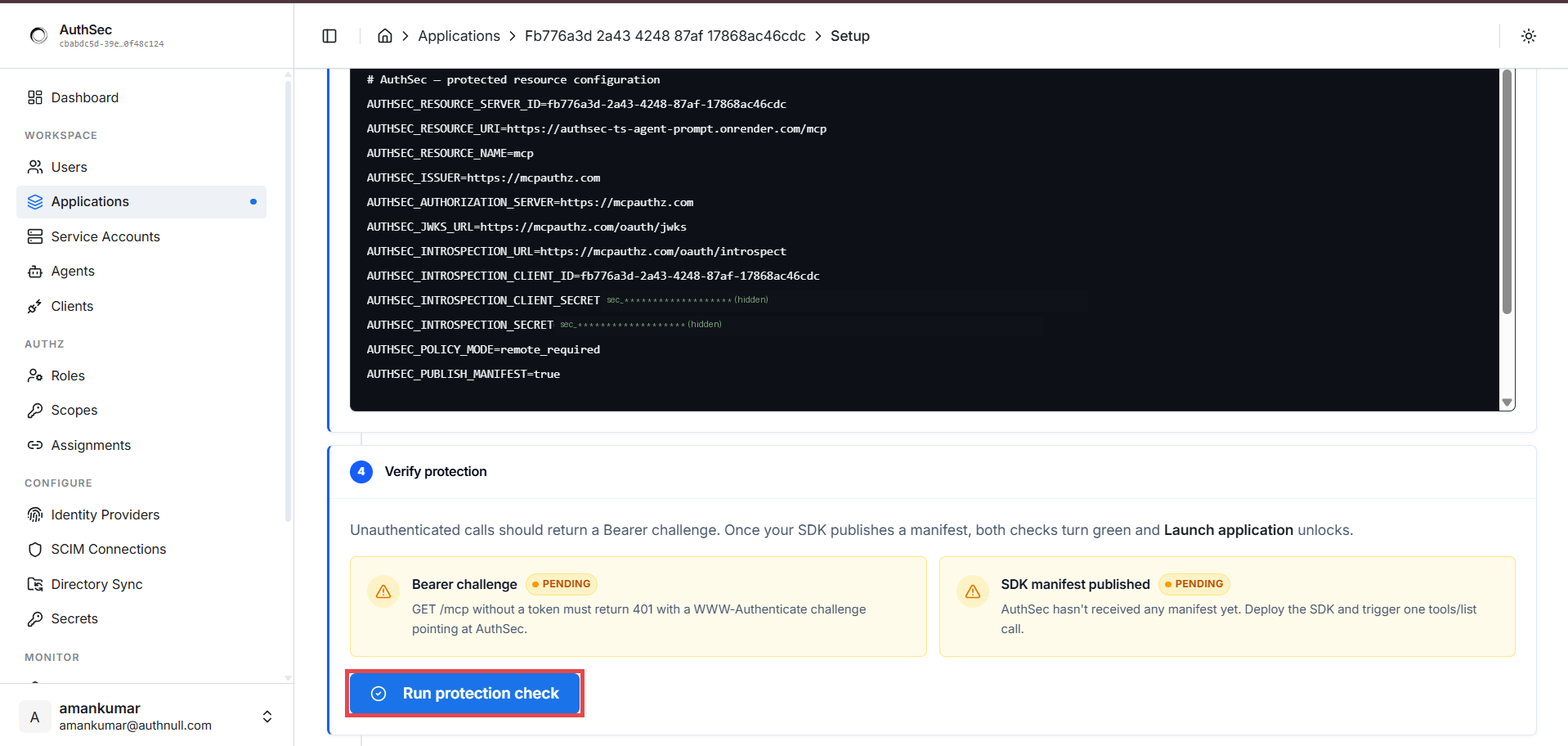Click the Clients plug icon
Screen dimensions: 1568x746
[x=35, y=306]
